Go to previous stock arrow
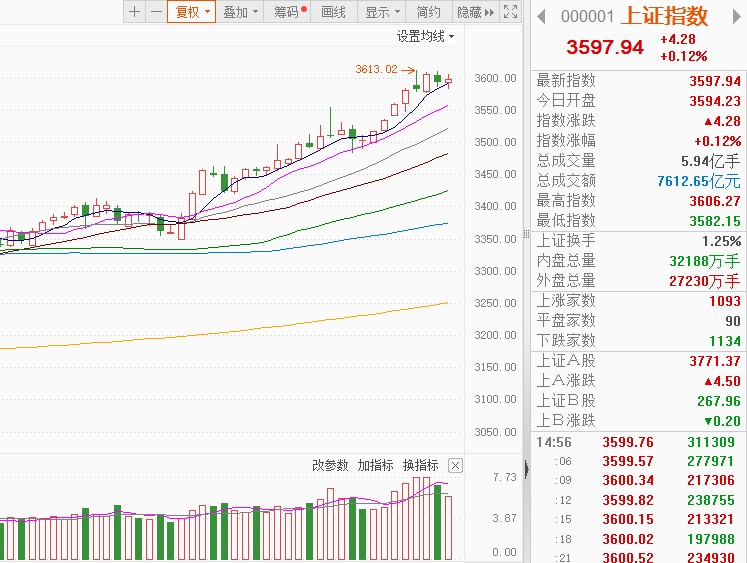The height and width of the screenshot is (563, 747). [x=541, y=17]
